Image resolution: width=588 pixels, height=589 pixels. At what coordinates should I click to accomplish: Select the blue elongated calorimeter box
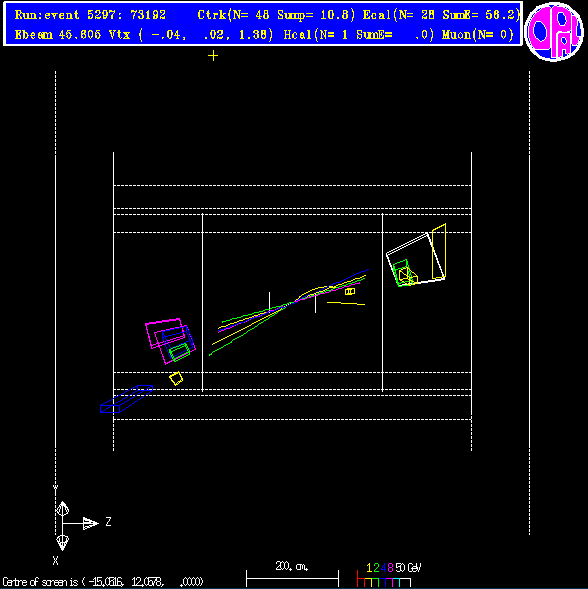[x=126, y=399]
